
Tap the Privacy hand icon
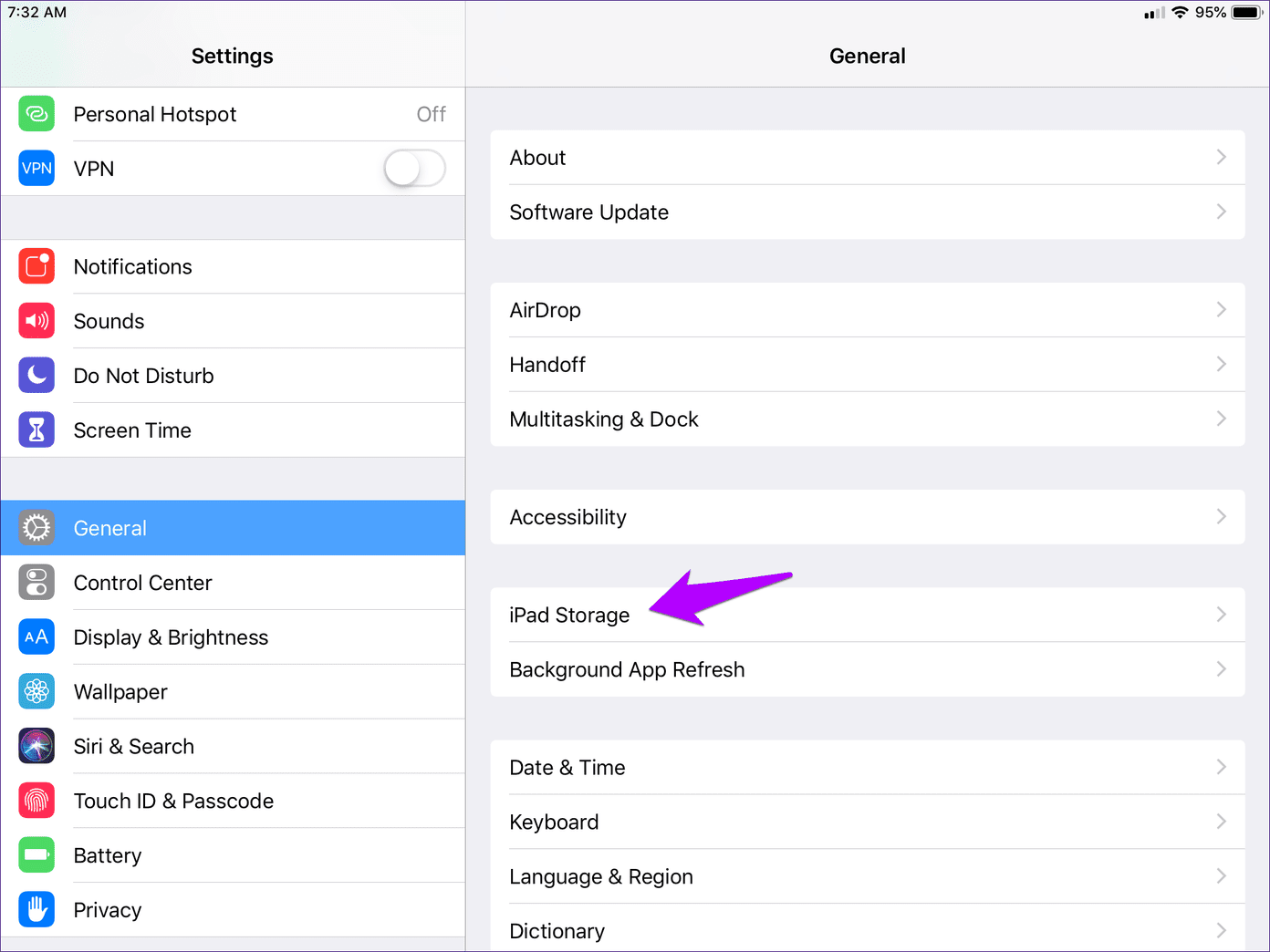point(36,910)
